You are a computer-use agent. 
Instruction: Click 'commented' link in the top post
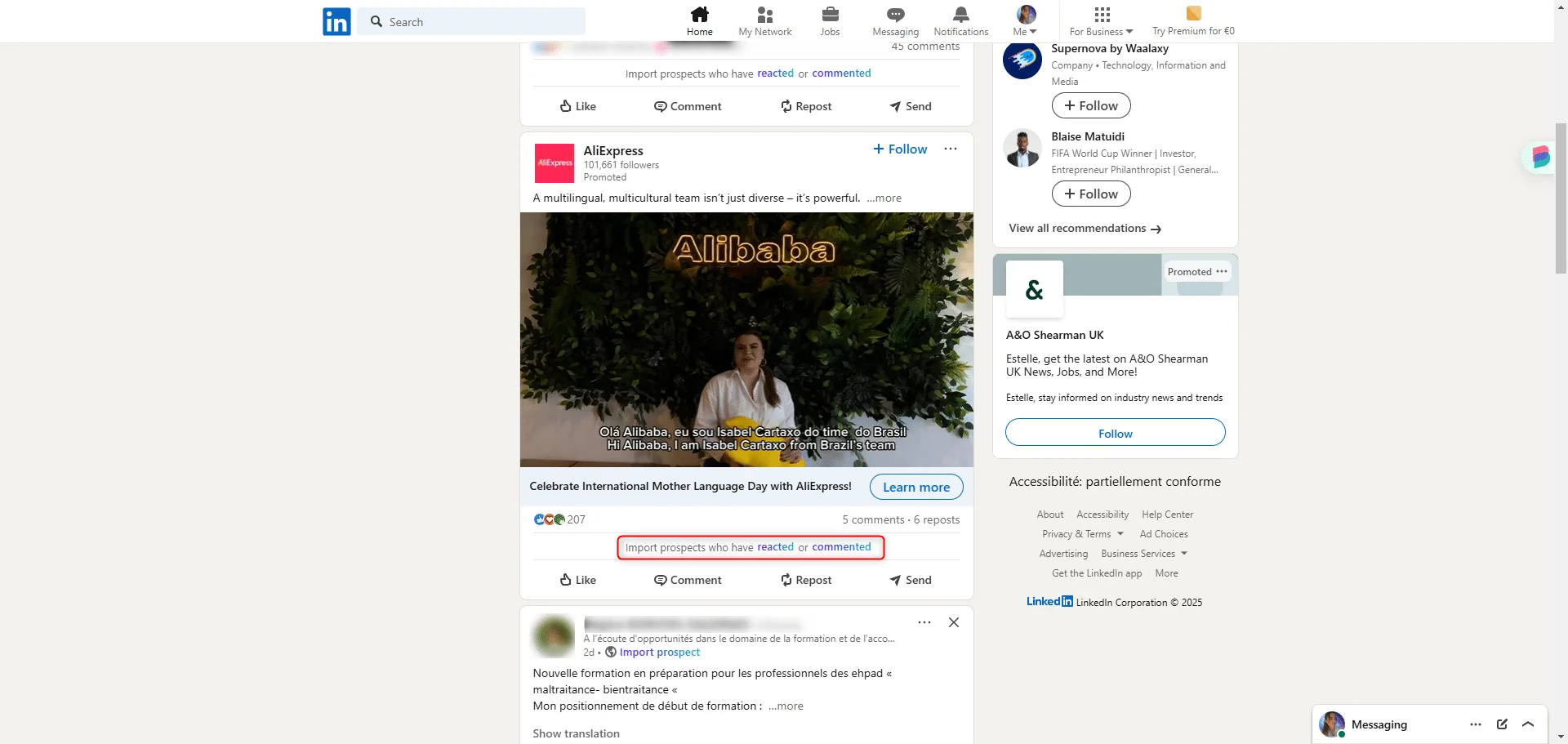click(841, 74)
